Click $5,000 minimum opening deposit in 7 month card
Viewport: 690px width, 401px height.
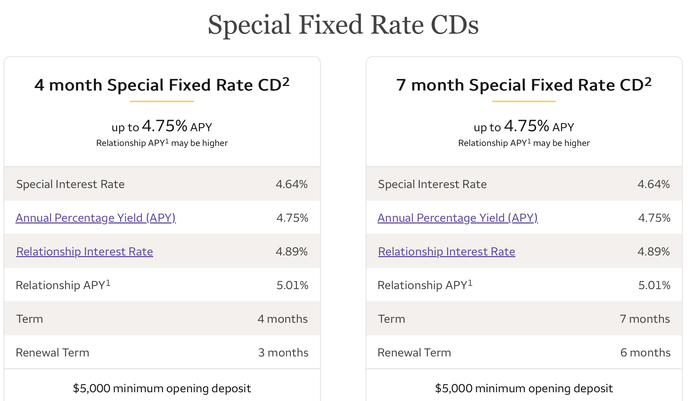click(x=524, y=388)
